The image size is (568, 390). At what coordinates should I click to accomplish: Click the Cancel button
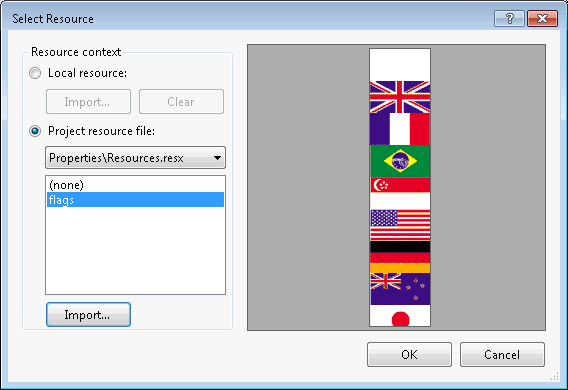(502, 355)
